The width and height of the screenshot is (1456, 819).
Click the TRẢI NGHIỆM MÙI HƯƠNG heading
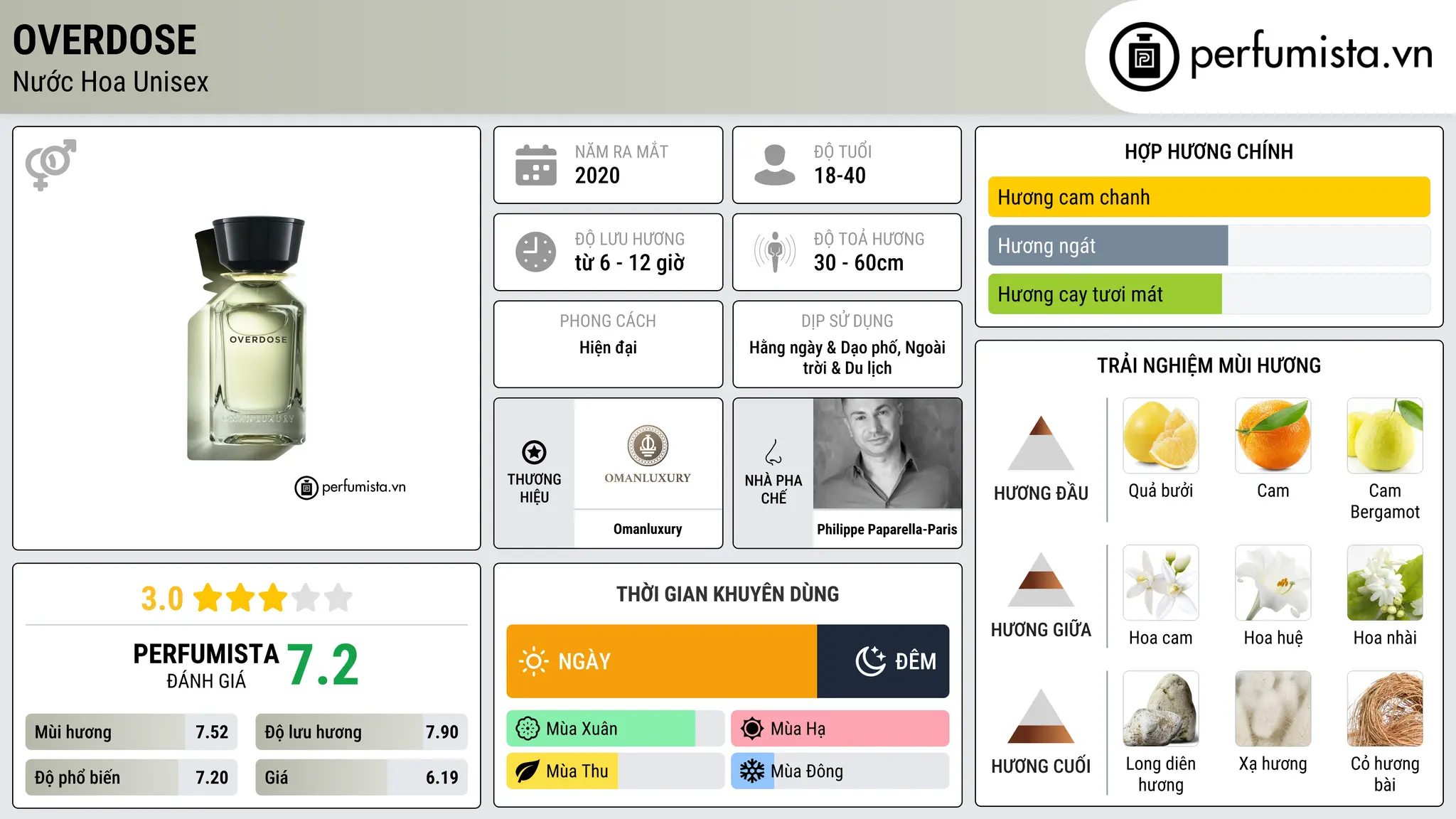[1209, 365]
